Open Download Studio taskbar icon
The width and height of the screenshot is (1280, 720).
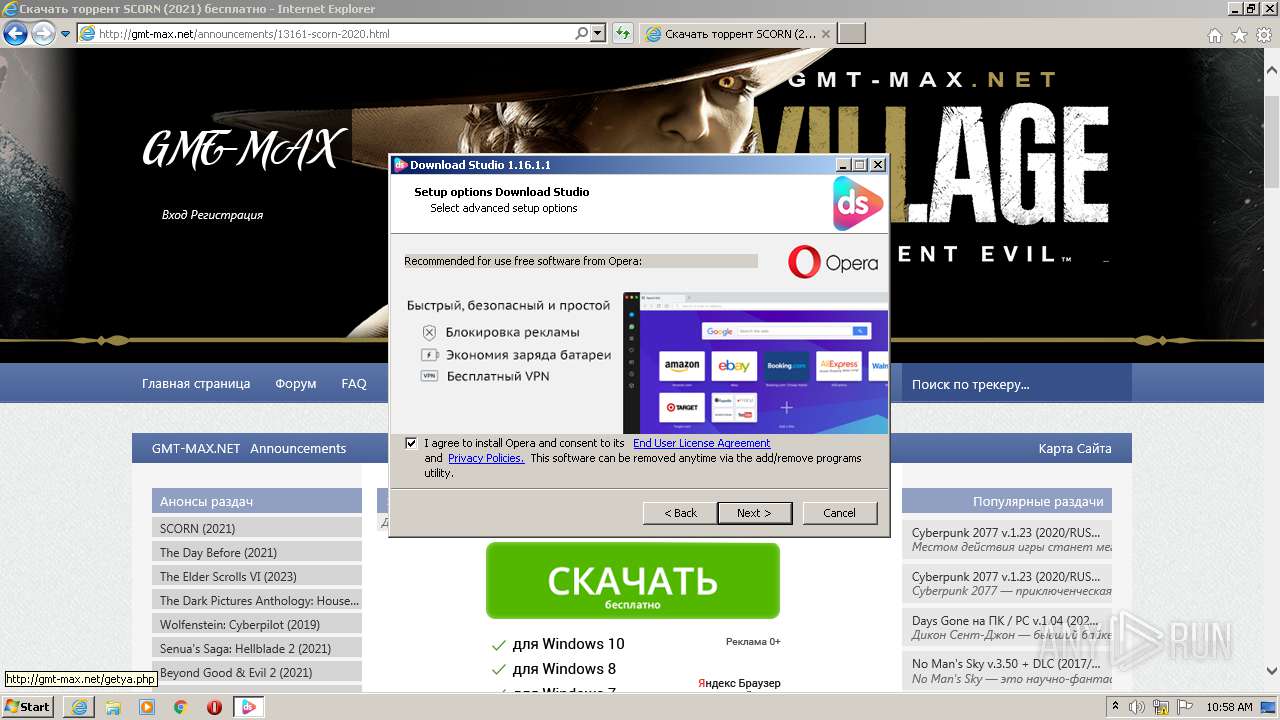pos(248,707)
